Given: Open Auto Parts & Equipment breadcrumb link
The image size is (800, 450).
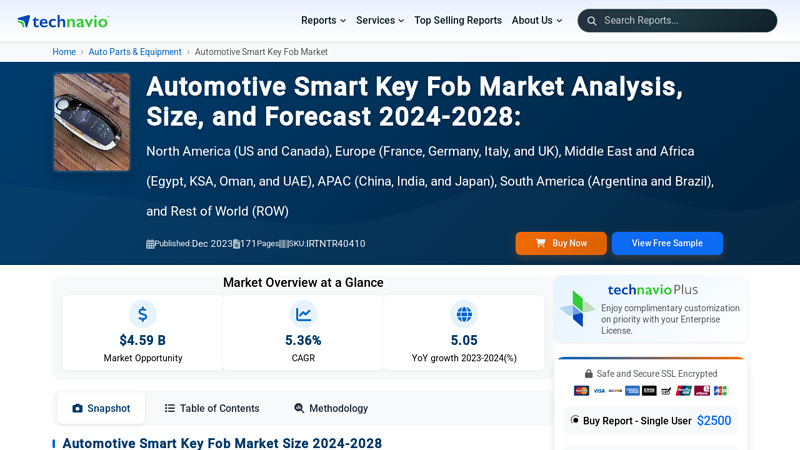Looking at the screenshot, I should pos(135,52).
